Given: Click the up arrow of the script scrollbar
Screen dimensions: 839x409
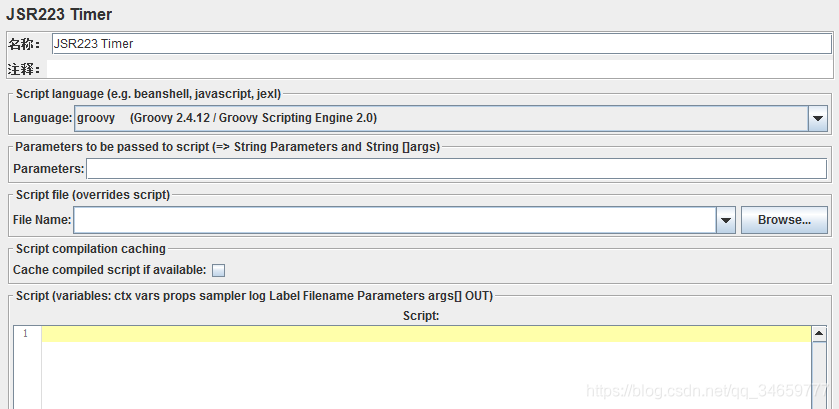Looking at the screenshot, I should pos(819,334).
